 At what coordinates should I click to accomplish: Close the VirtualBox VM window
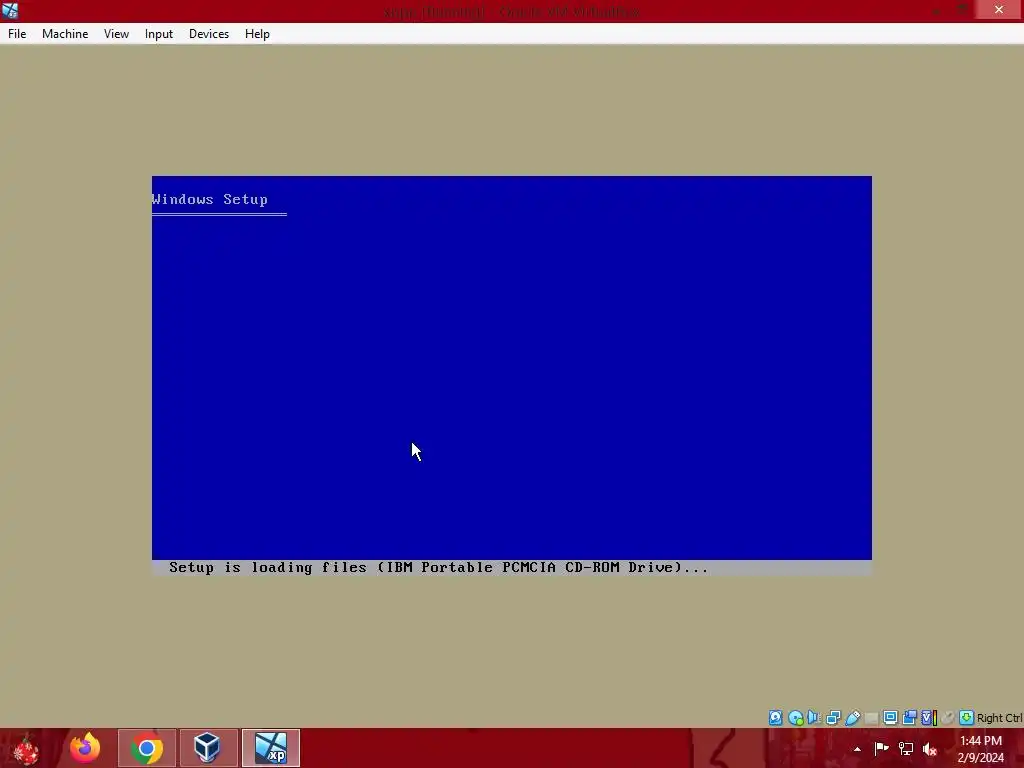coord(999,10)
